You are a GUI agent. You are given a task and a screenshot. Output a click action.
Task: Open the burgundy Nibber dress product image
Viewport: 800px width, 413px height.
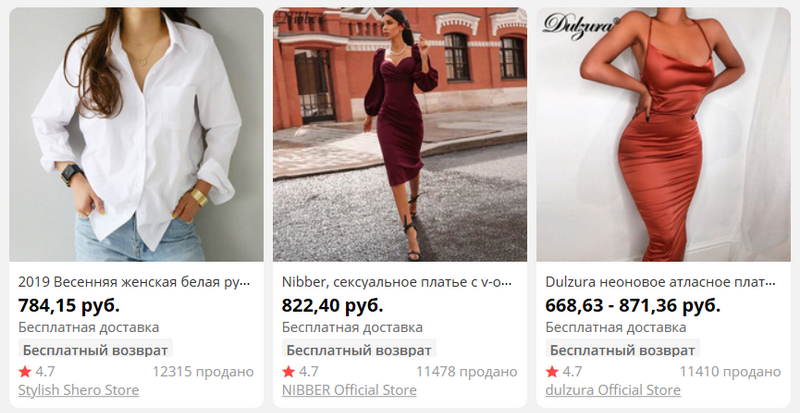(x=400, y=134)
